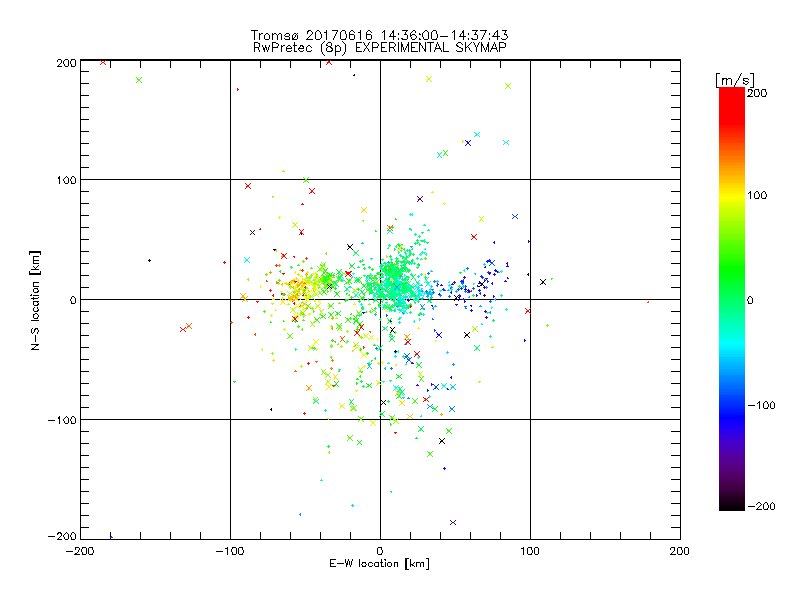The width and height of the screenshot is (800, 600).
Task: Click the isolated purple X marker near the plot bottom
Action: coord(453,522)
